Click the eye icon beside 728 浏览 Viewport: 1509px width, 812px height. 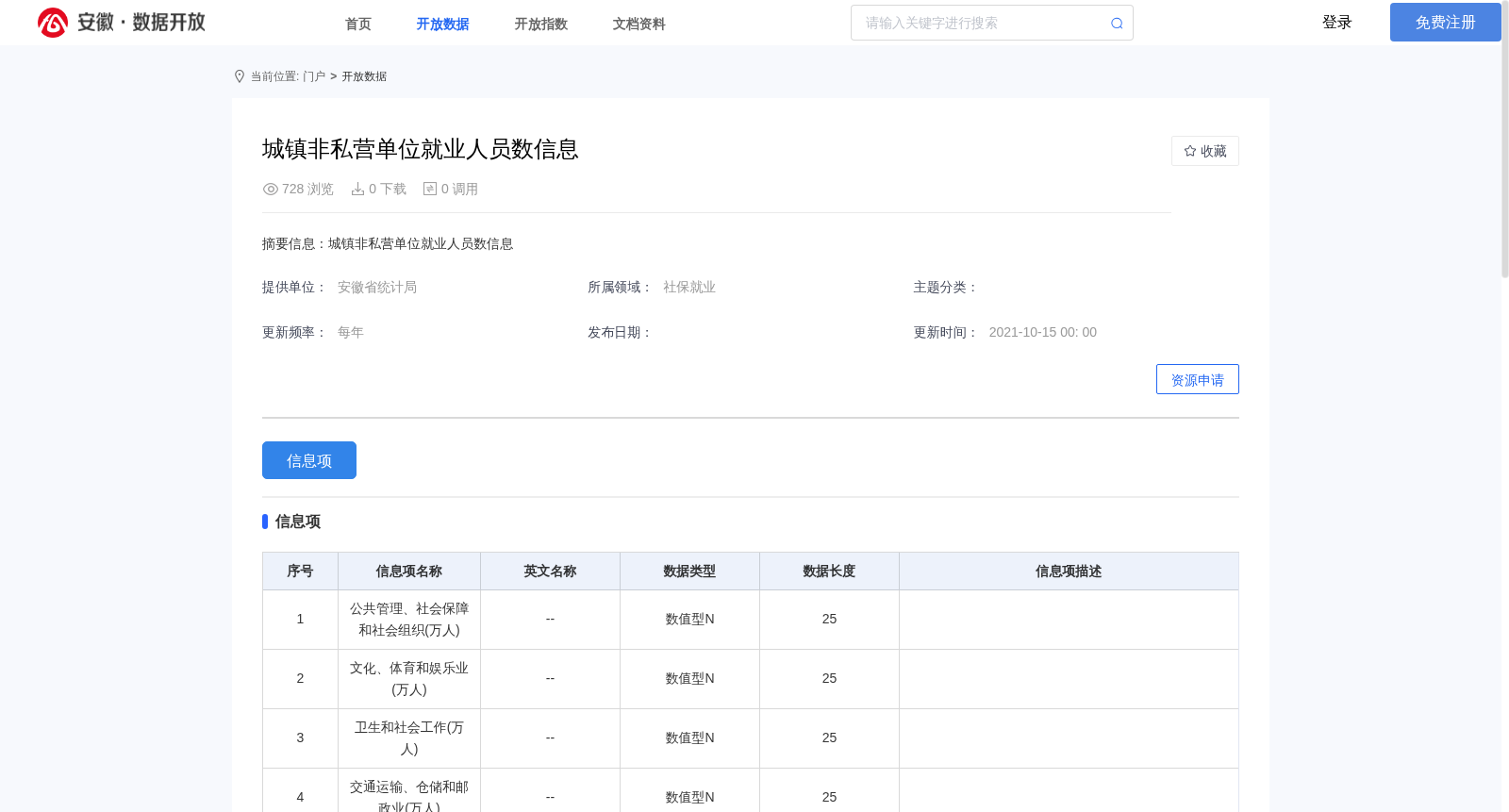271,190
